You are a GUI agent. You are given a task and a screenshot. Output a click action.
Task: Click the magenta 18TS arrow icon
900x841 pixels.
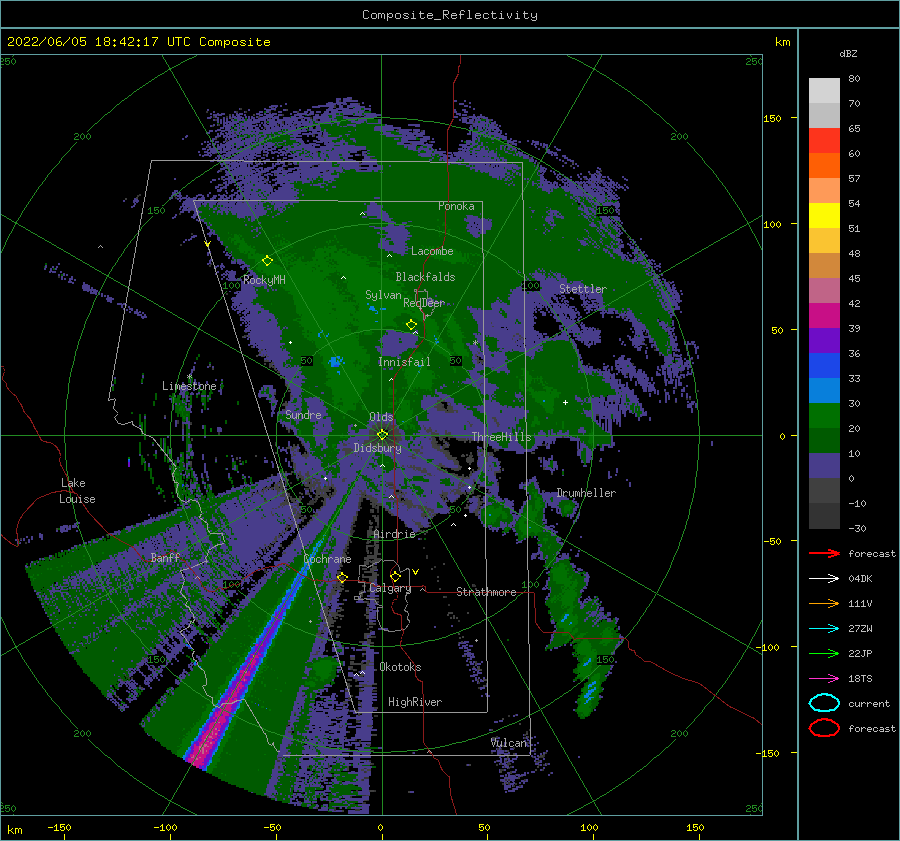[x=824, y=678]
